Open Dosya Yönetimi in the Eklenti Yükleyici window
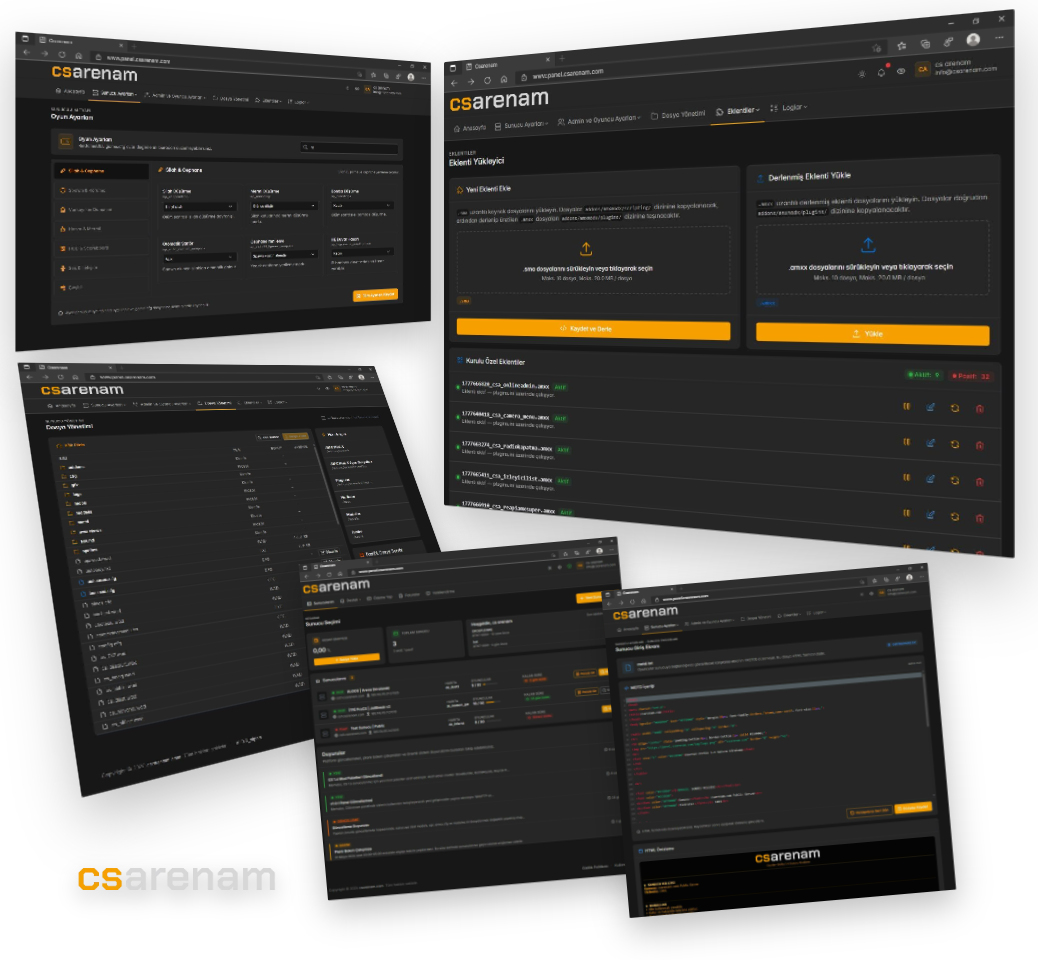 click(x=678, y=115)
